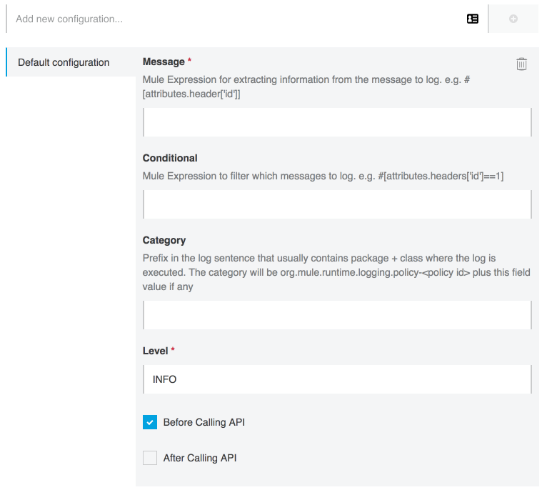Uncheck the Before Calling API checkbox
The width and height of the screenshot is (548, 491).
click(x=150, y=422)
